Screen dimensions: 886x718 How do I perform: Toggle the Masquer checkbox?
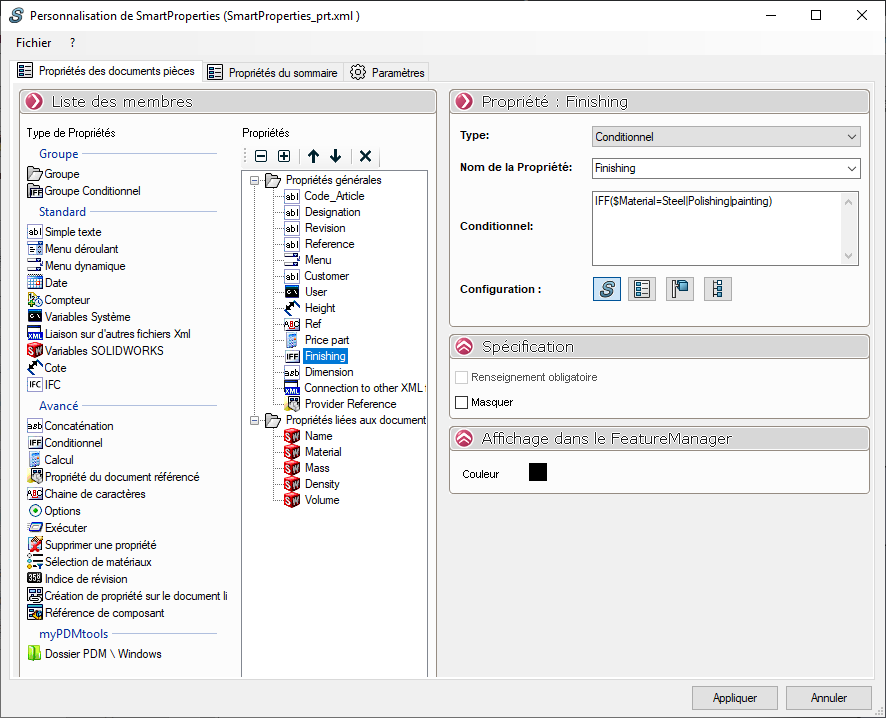click(462, 402)
